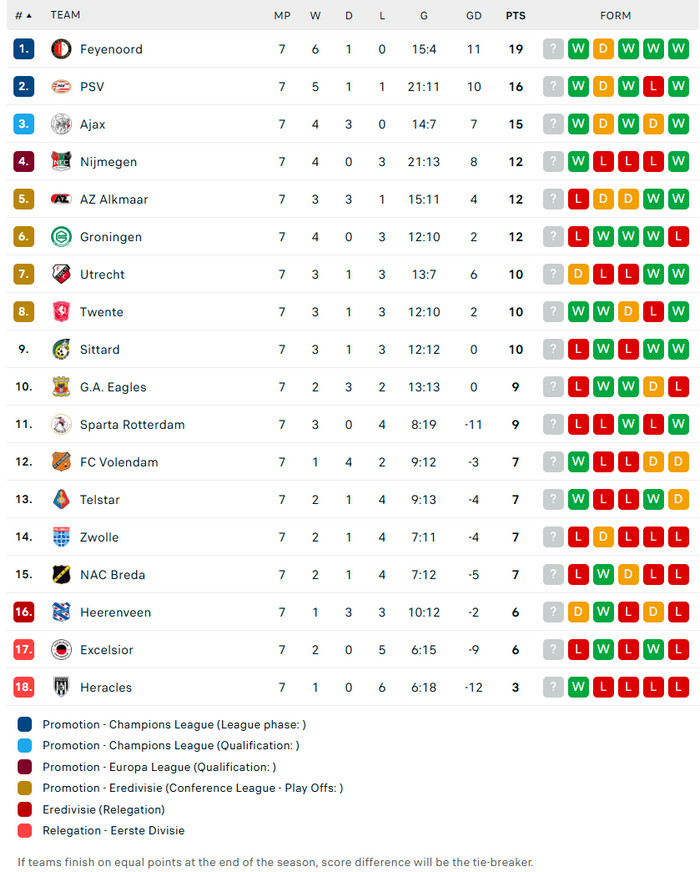Image resolution: width=700 pixels, height=872 pixels.
Task: Click the Ajax team crest
Action: pos(61,124)
